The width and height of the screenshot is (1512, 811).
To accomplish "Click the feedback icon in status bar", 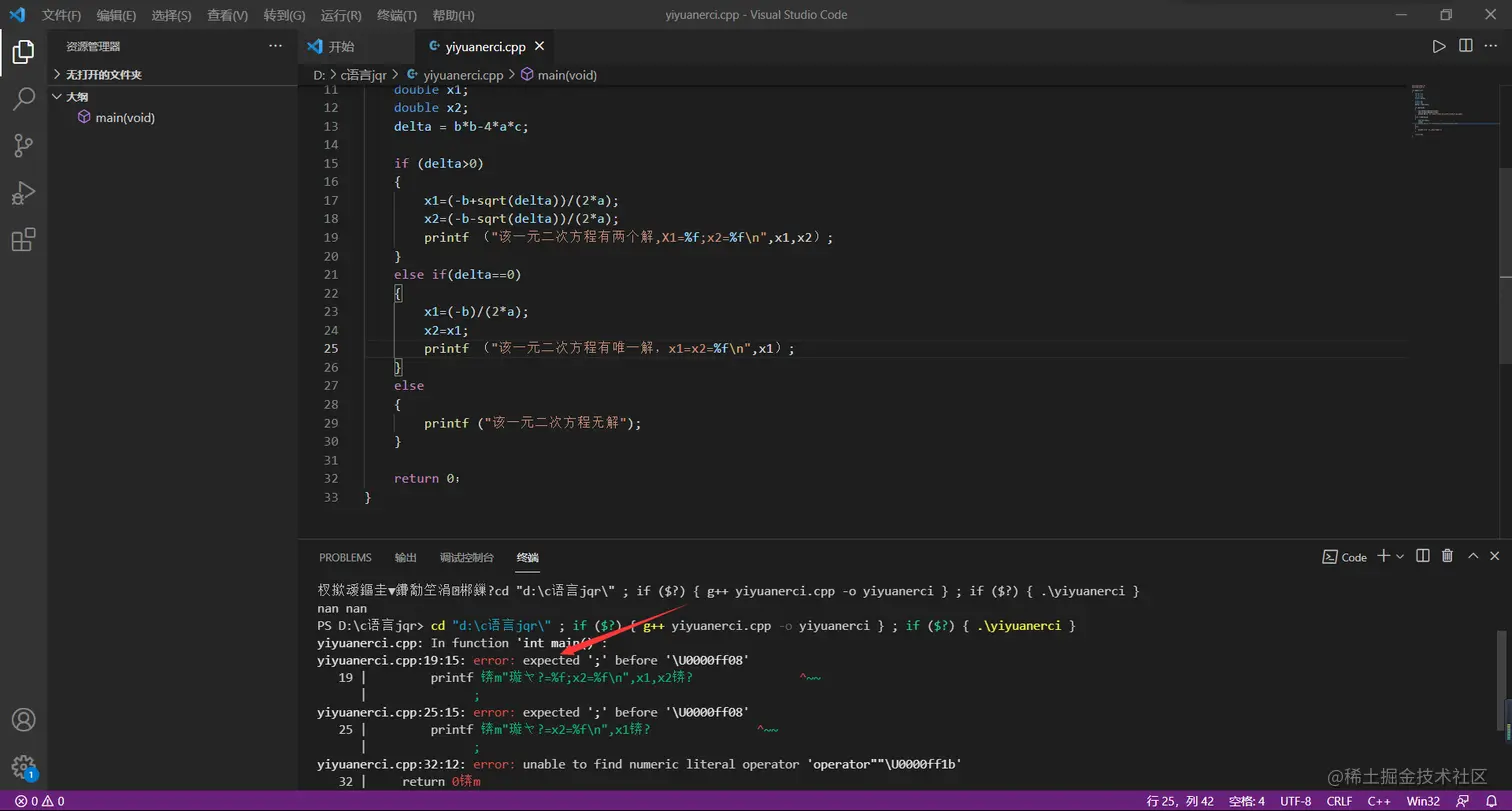I will [1463, 801].
